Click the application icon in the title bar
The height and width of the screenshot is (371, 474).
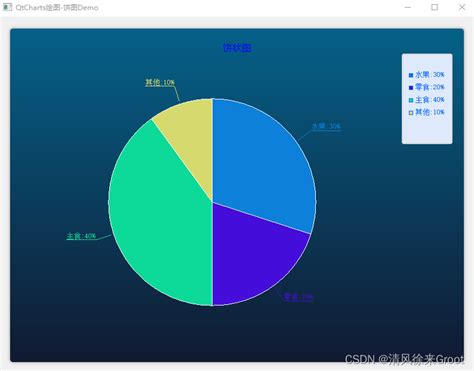(x=7, y=7)
